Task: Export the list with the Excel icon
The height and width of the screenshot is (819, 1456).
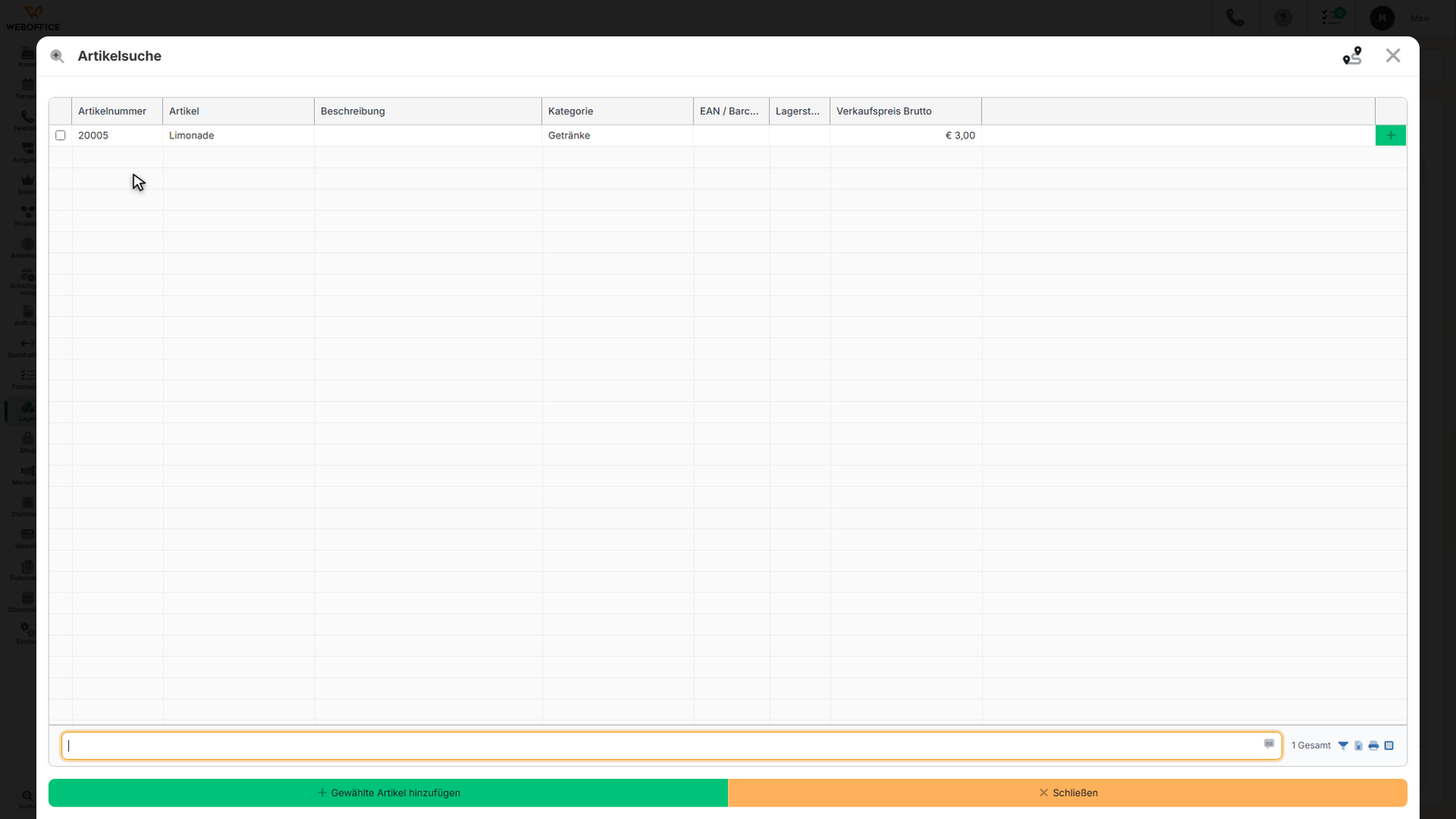Action: pyautogui.click(x=1359, y=745)
